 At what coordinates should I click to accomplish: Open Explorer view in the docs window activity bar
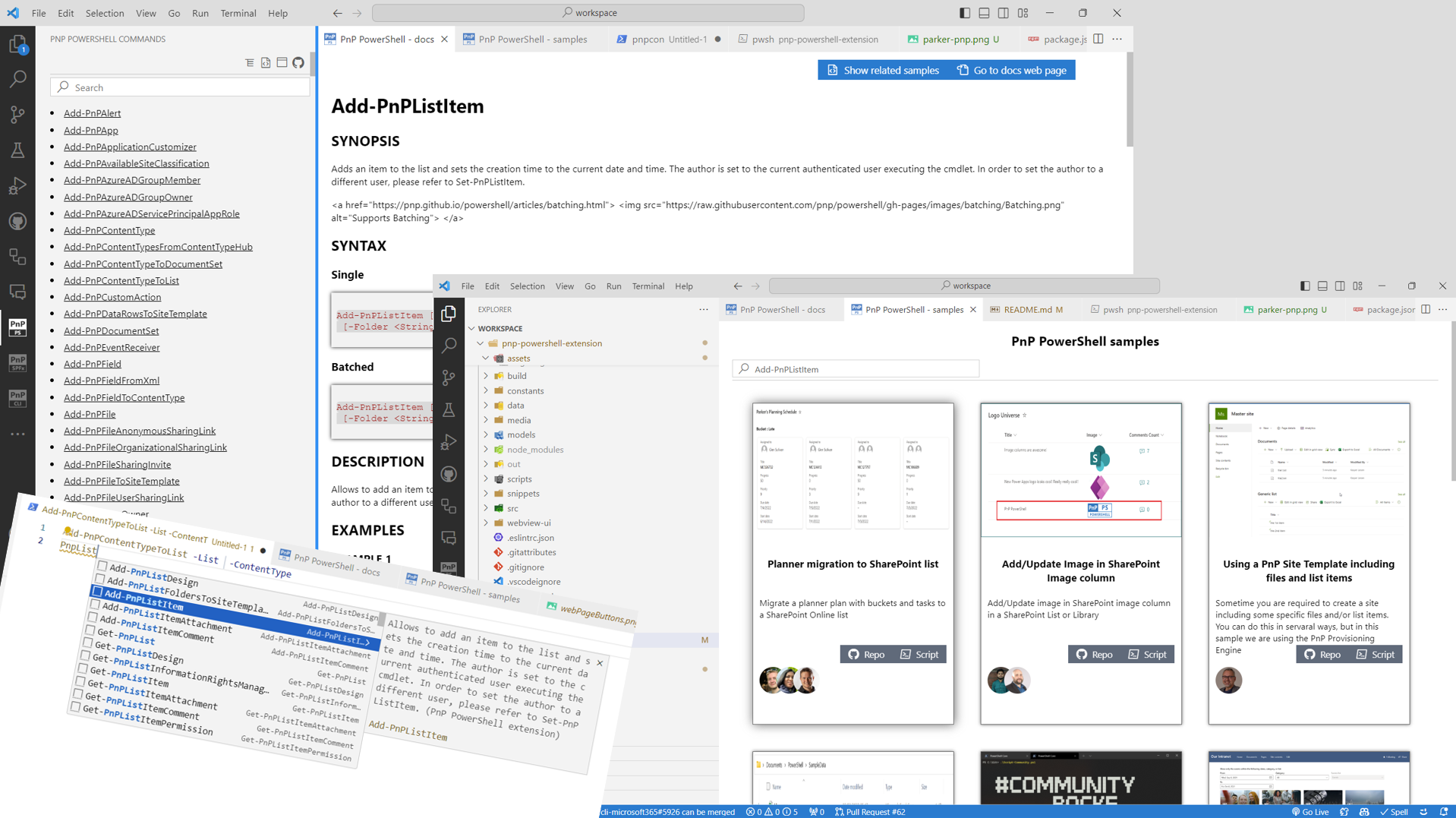(x=17, y=45)
